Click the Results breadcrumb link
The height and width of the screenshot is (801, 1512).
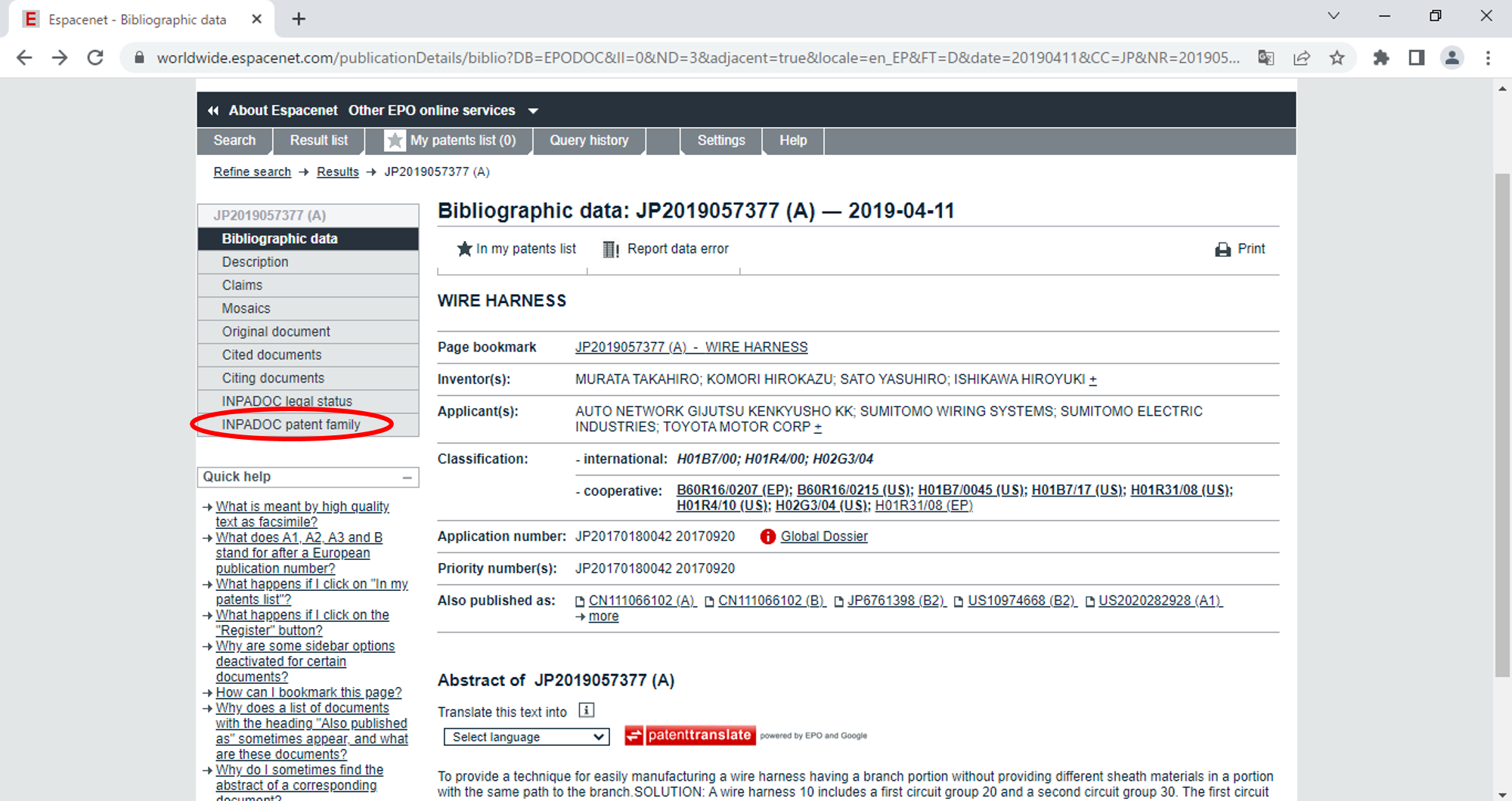coord(337,172)
